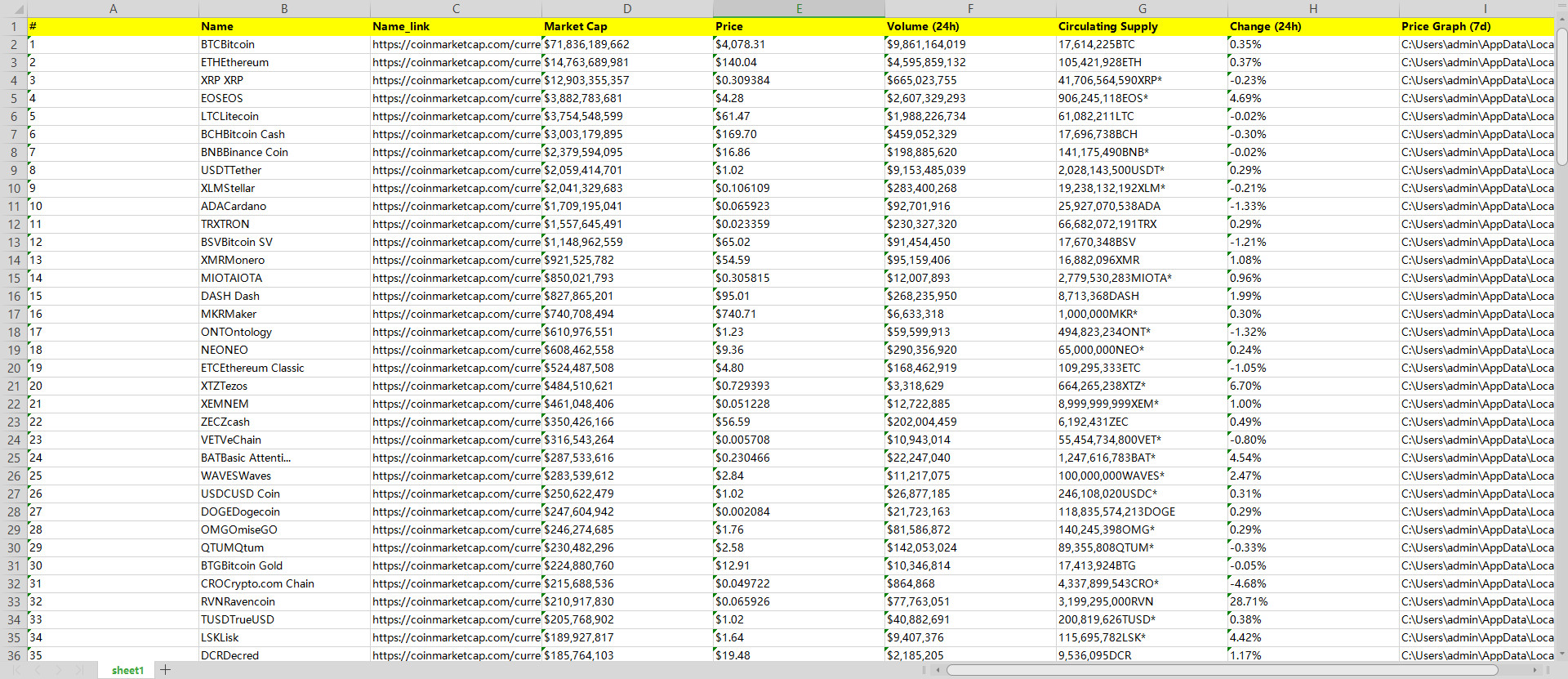Select row 1 header
This screenshot has height=679, width=1568.
[13, 26]
